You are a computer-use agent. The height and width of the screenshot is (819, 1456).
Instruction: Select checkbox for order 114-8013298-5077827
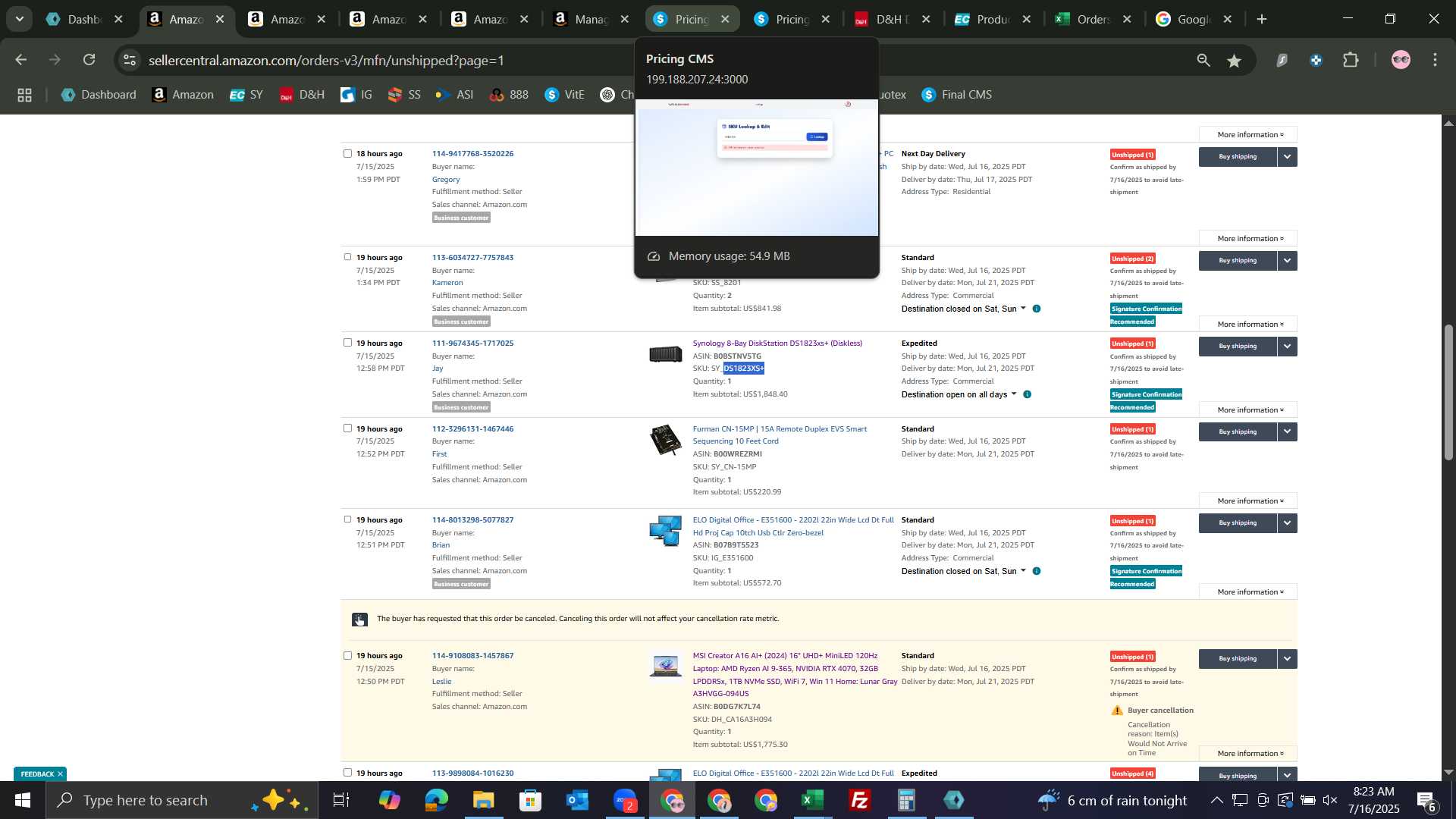(347, 519)
